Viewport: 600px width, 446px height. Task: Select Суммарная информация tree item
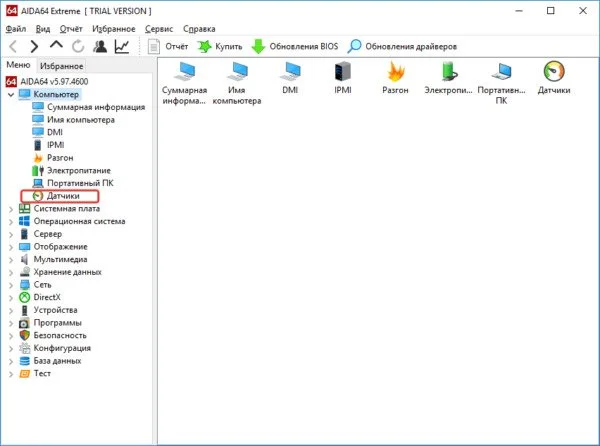click(96, 107)
